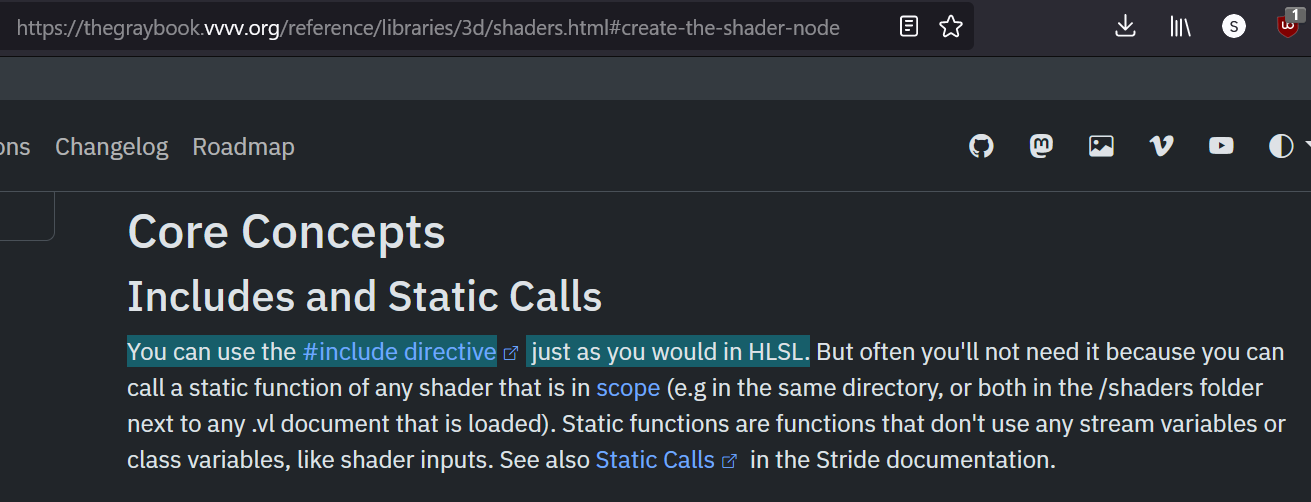Click the Includes and Static Calls heading

pos(364,296)
